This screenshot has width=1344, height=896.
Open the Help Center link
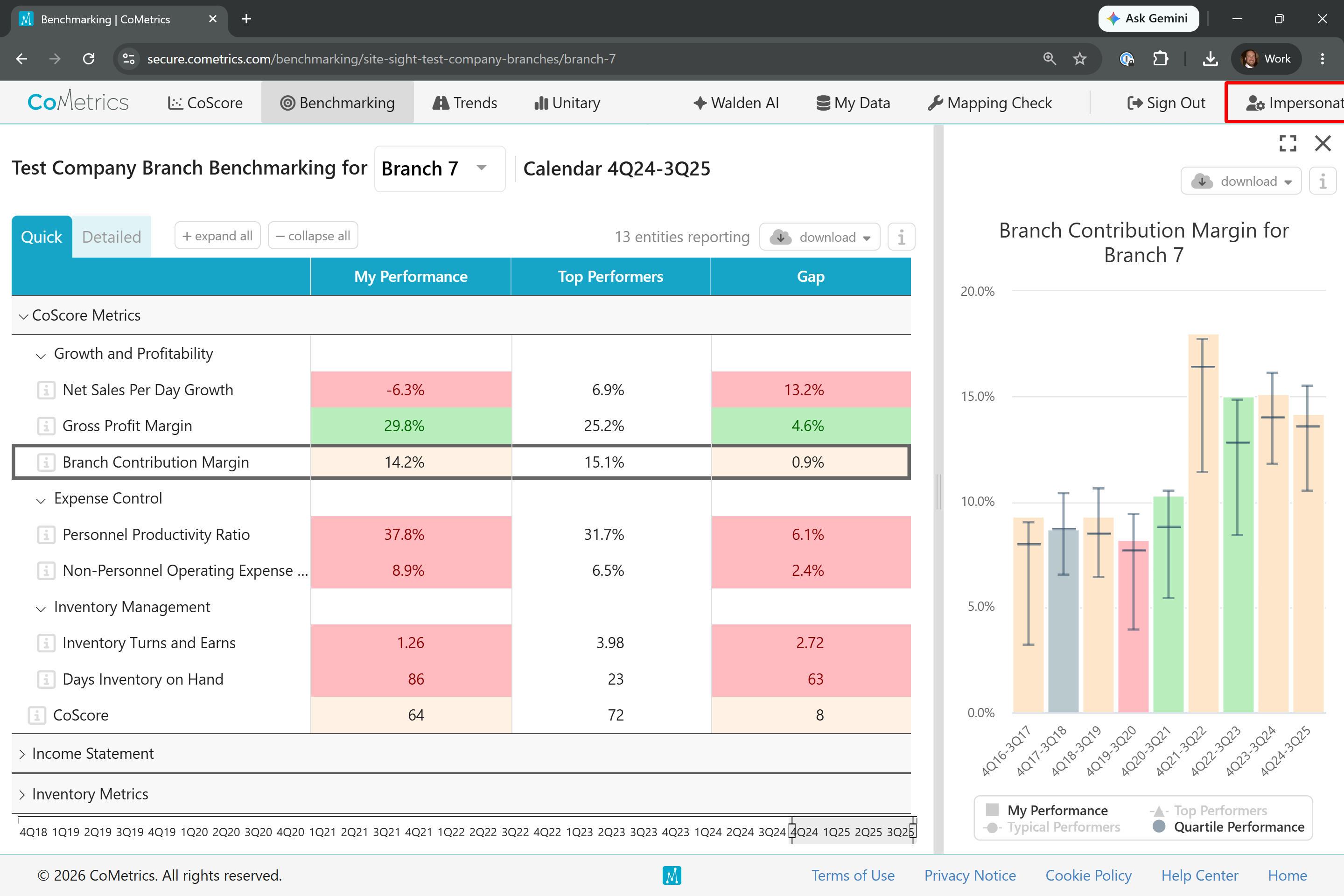click(1200, 875)
